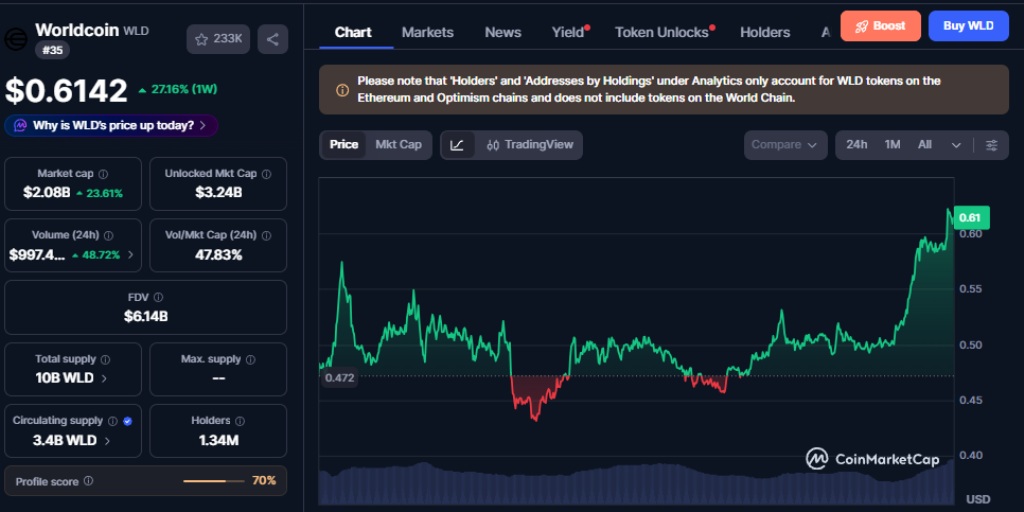Click the AI icon in price-up prompt
The image size is (1024, 512).
point(20,125)
